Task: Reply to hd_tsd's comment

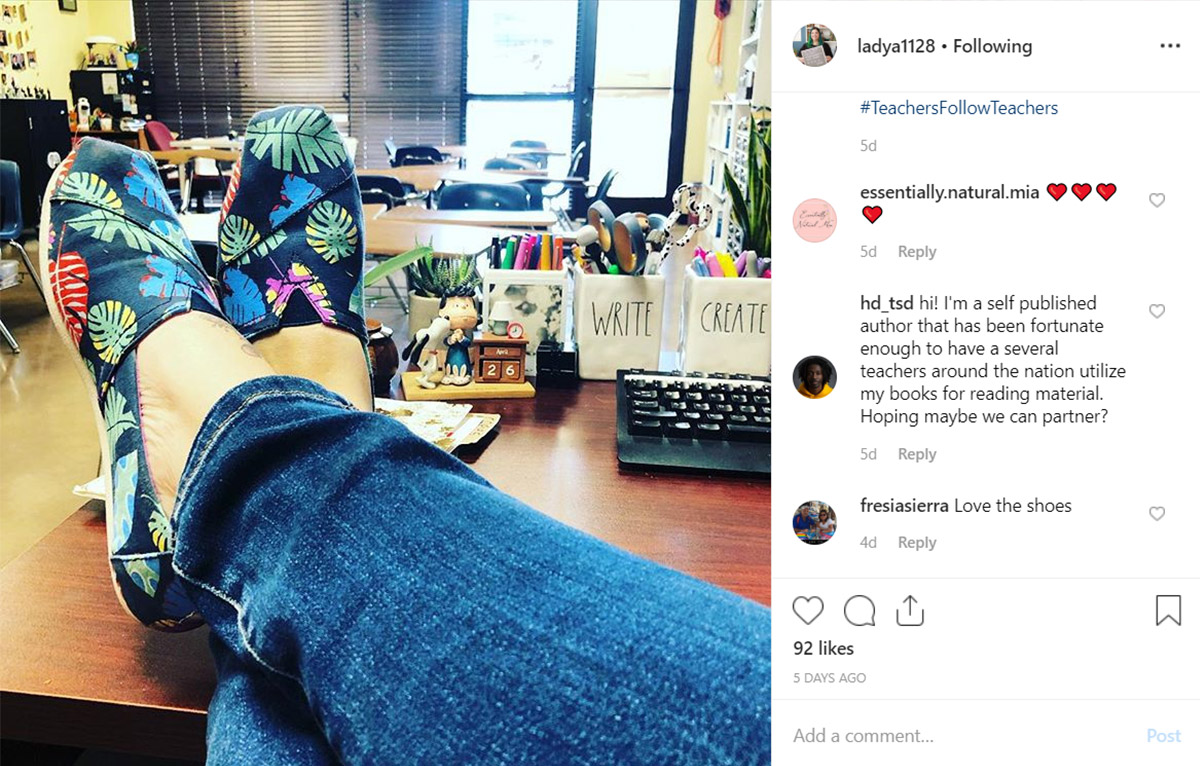Action: pos(917,454)
